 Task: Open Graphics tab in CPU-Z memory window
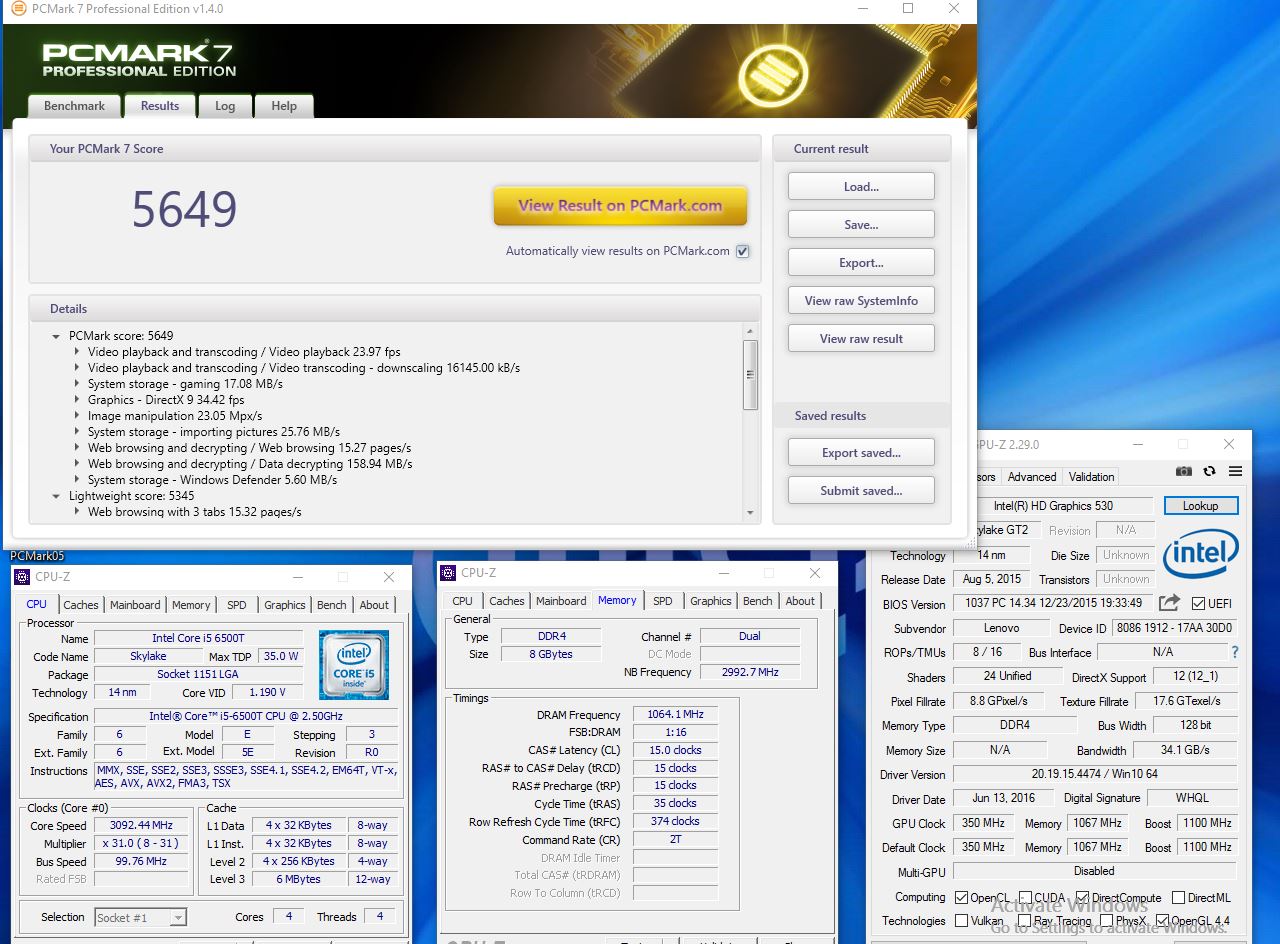711,601
